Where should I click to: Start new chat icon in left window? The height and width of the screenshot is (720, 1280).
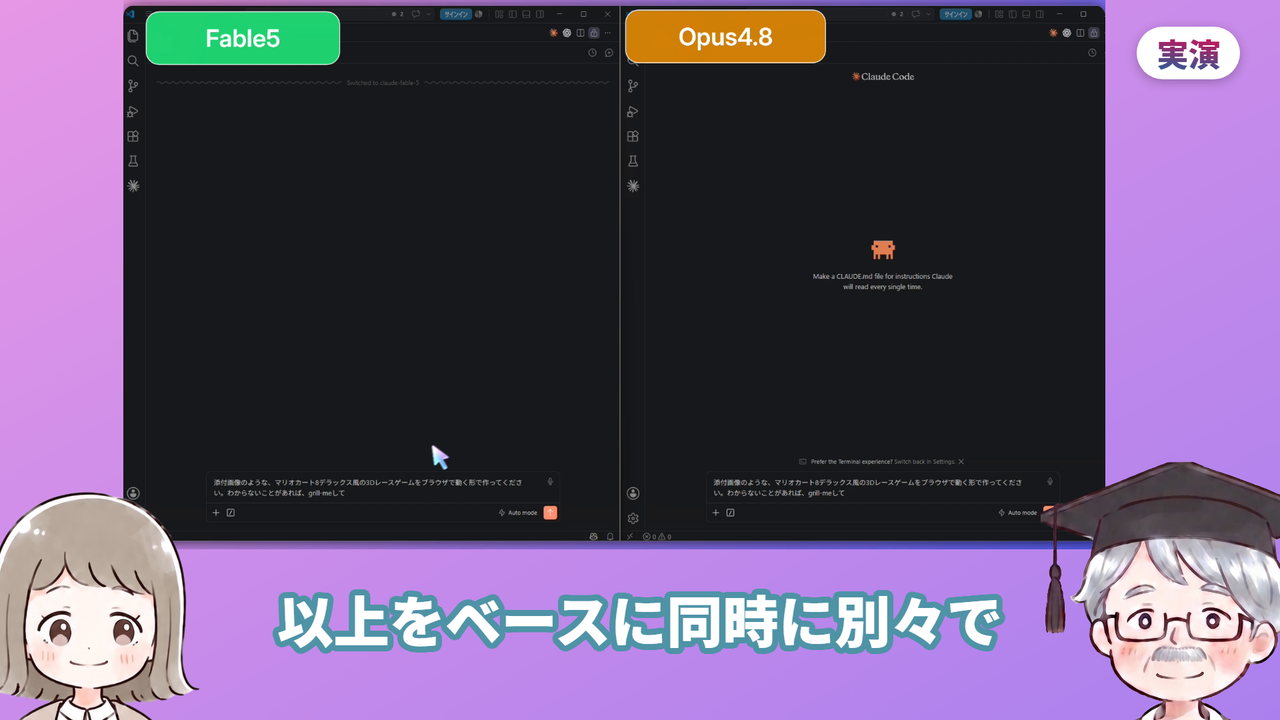[609, 53]
